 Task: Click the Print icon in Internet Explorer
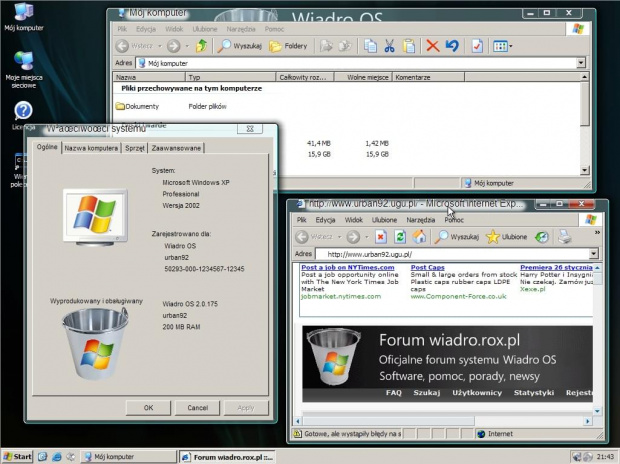(x=565, y=237)
